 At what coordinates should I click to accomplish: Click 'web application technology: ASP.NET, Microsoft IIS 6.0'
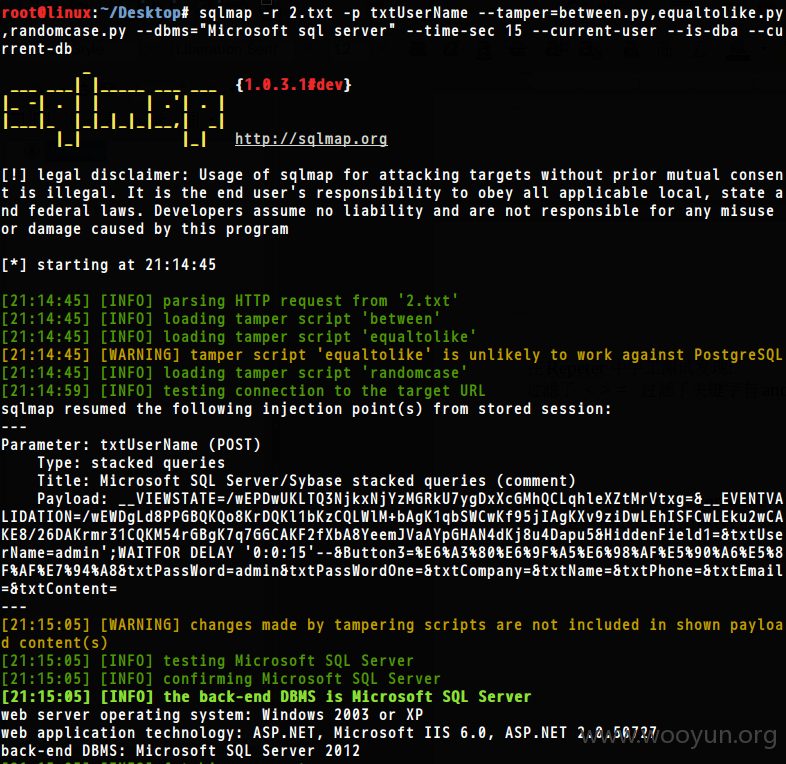[x=243, y=733]
